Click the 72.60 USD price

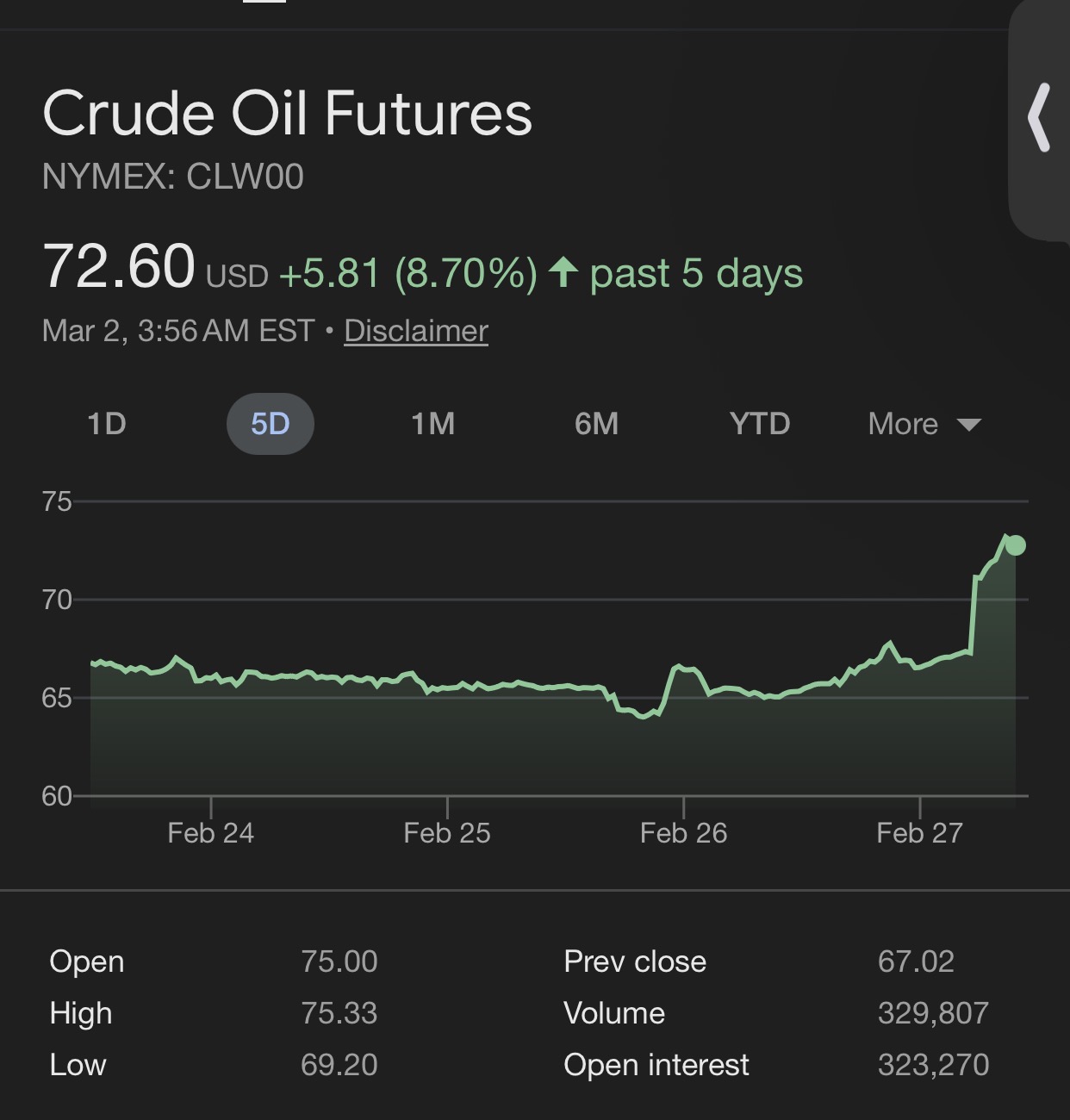coord(120,266)
